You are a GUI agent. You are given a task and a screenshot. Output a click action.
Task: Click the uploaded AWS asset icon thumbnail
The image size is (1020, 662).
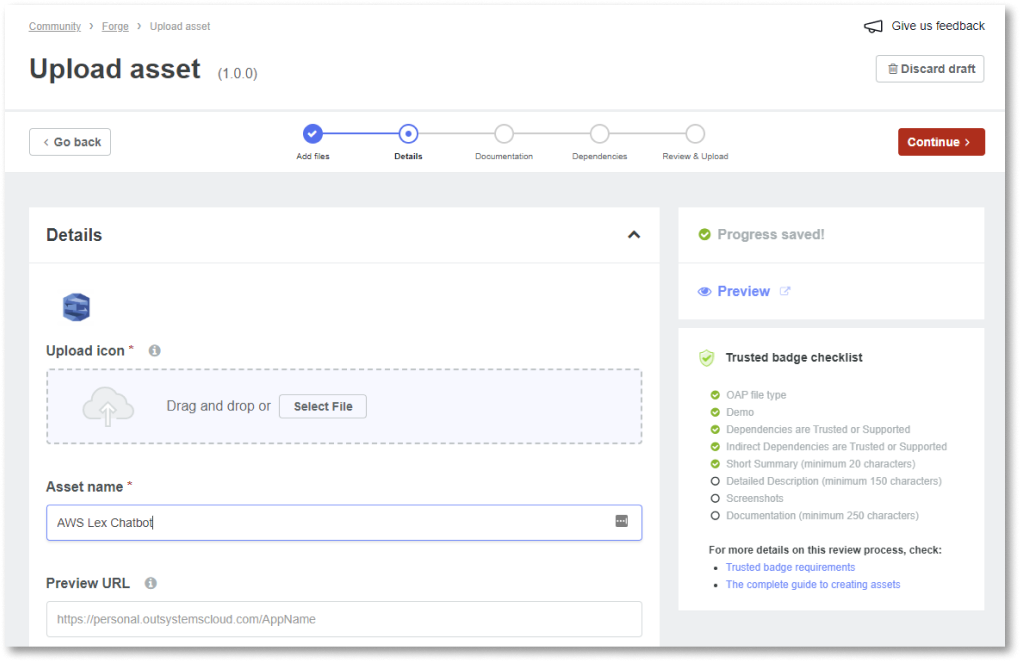77,307
